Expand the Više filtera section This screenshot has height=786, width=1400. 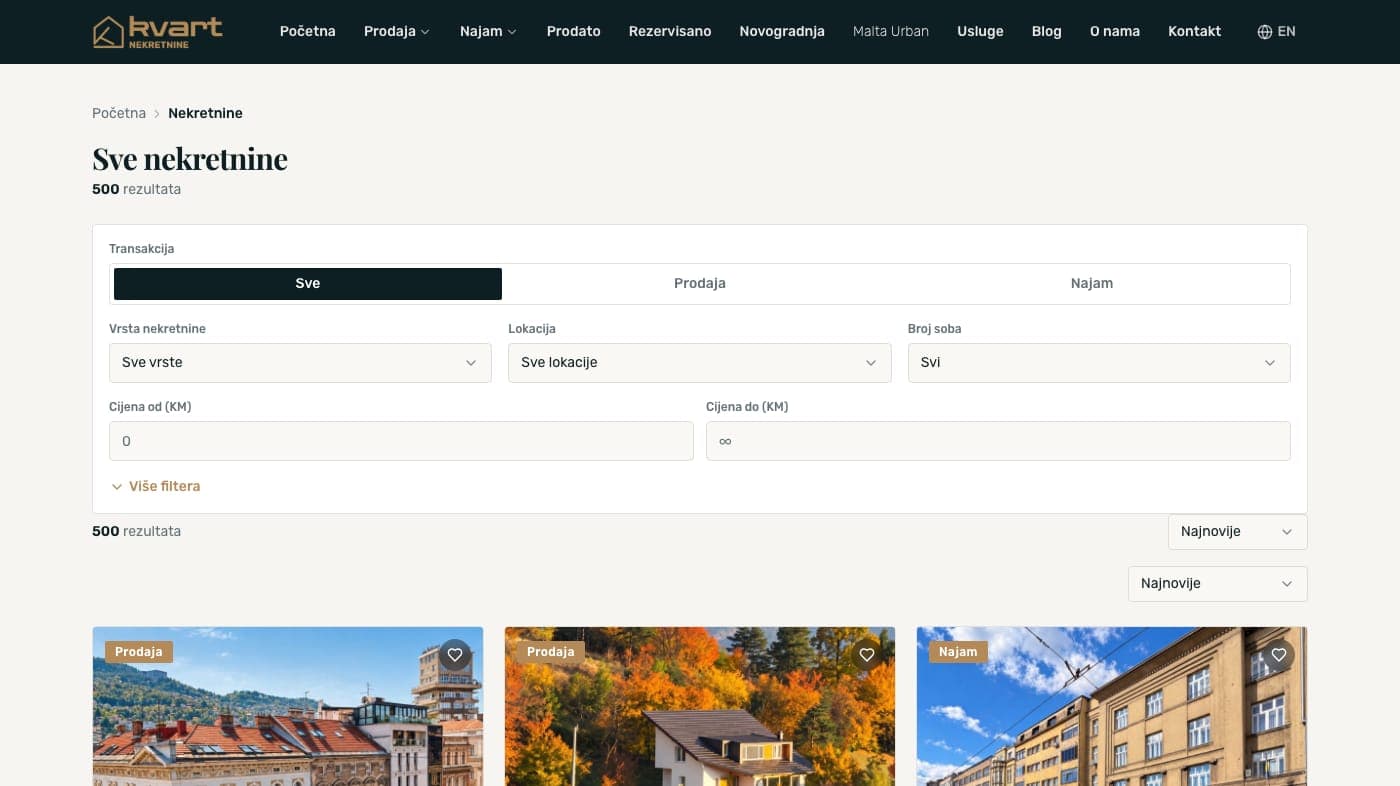point(156,487)
